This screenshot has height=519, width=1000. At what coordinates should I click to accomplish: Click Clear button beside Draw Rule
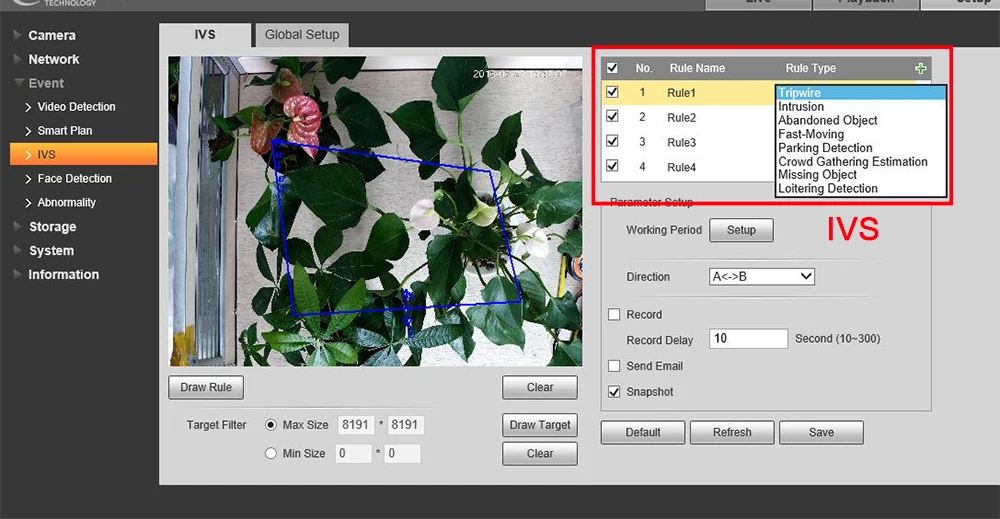540,387
